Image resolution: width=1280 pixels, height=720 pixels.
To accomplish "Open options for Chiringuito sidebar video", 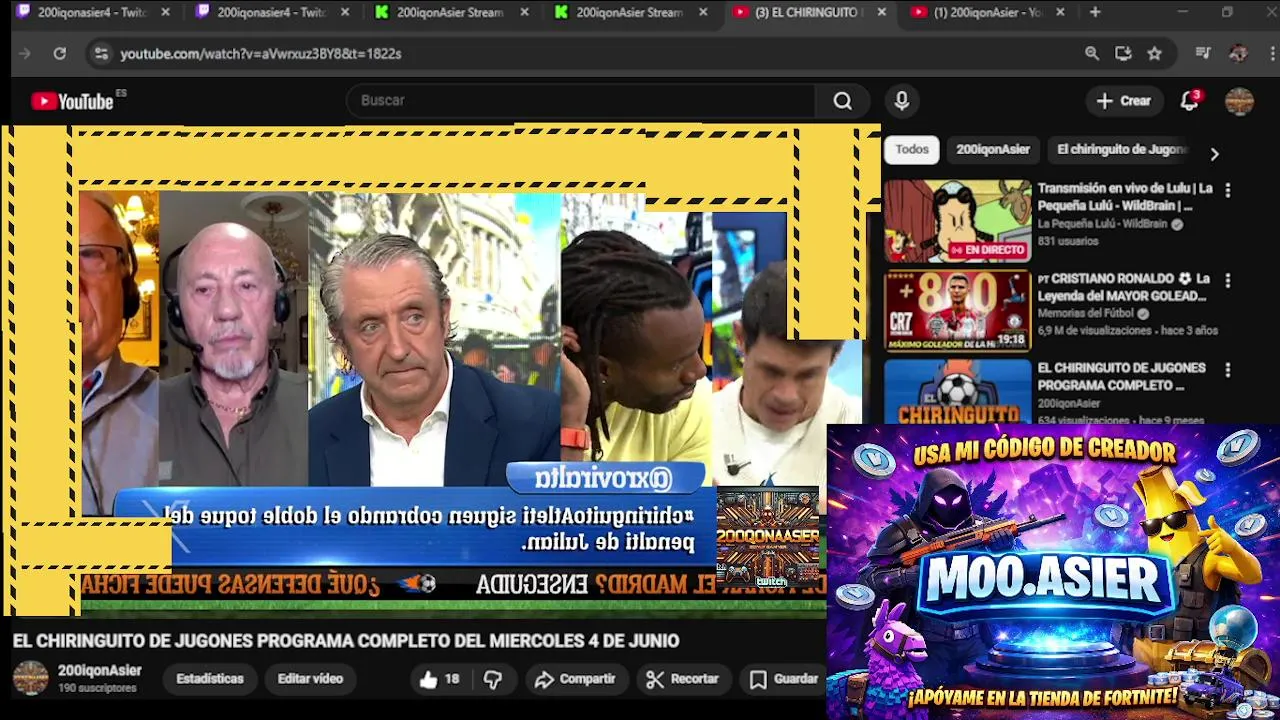I will click(x=1227, y=370).
